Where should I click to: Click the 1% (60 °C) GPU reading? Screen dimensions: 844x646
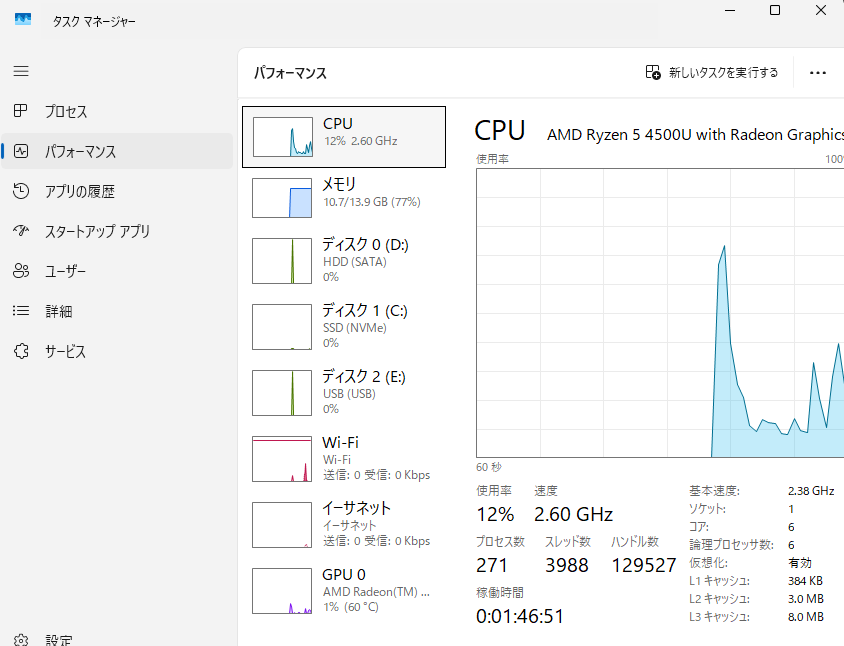click(x=351, y=607)
